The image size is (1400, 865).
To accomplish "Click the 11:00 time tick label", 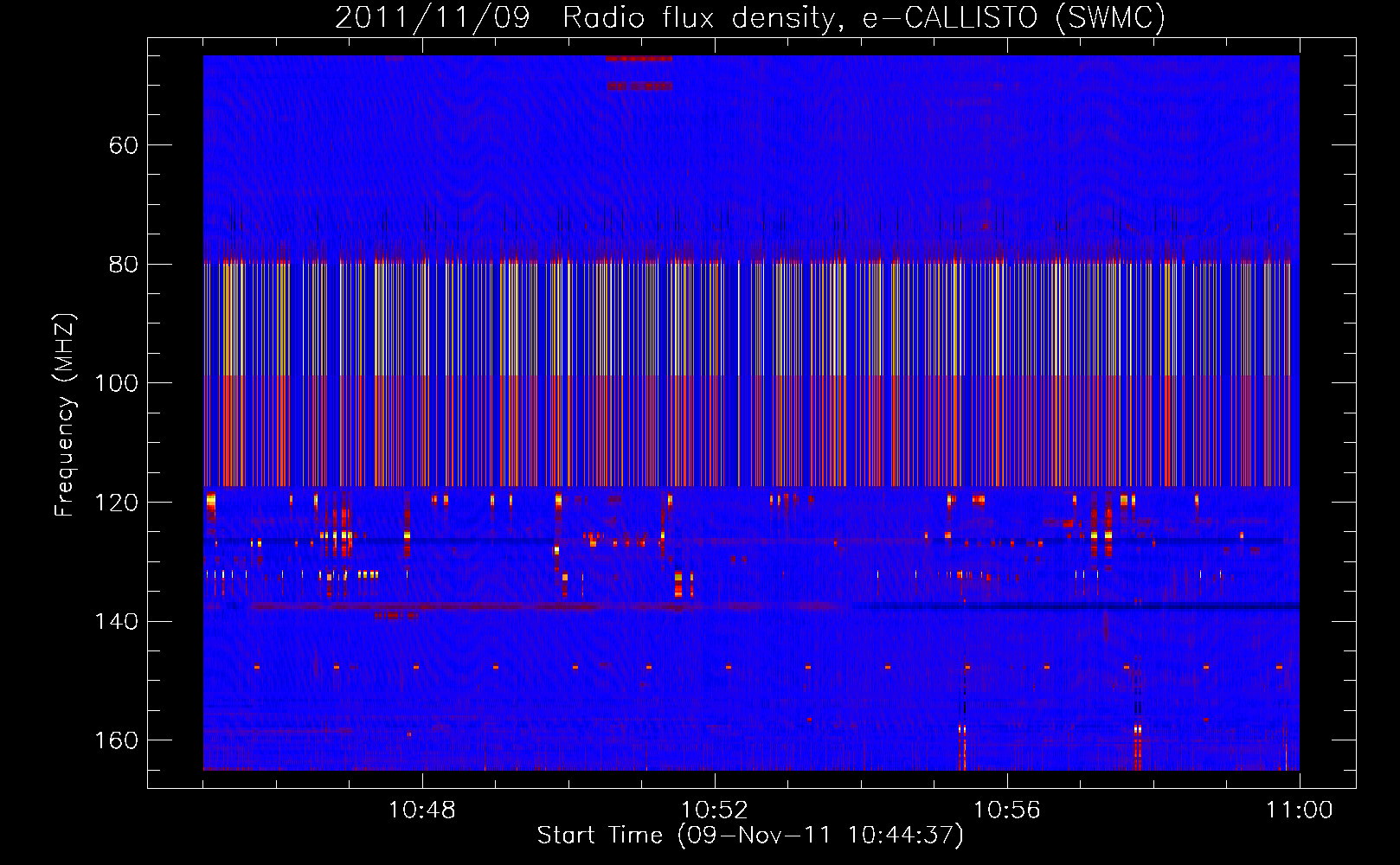I will pyautogui.click(x=1300, y=811).
